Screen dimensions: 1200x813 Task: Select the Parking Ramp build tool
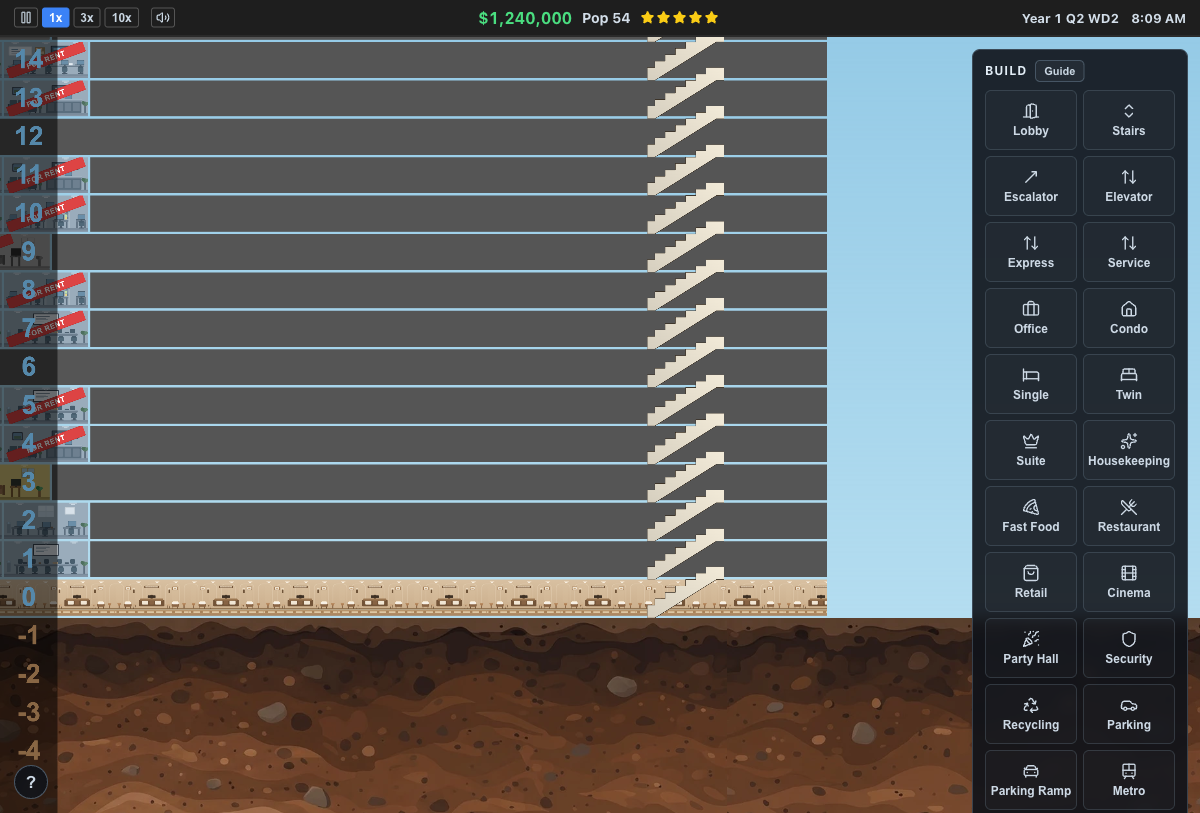pos(1031,780)
